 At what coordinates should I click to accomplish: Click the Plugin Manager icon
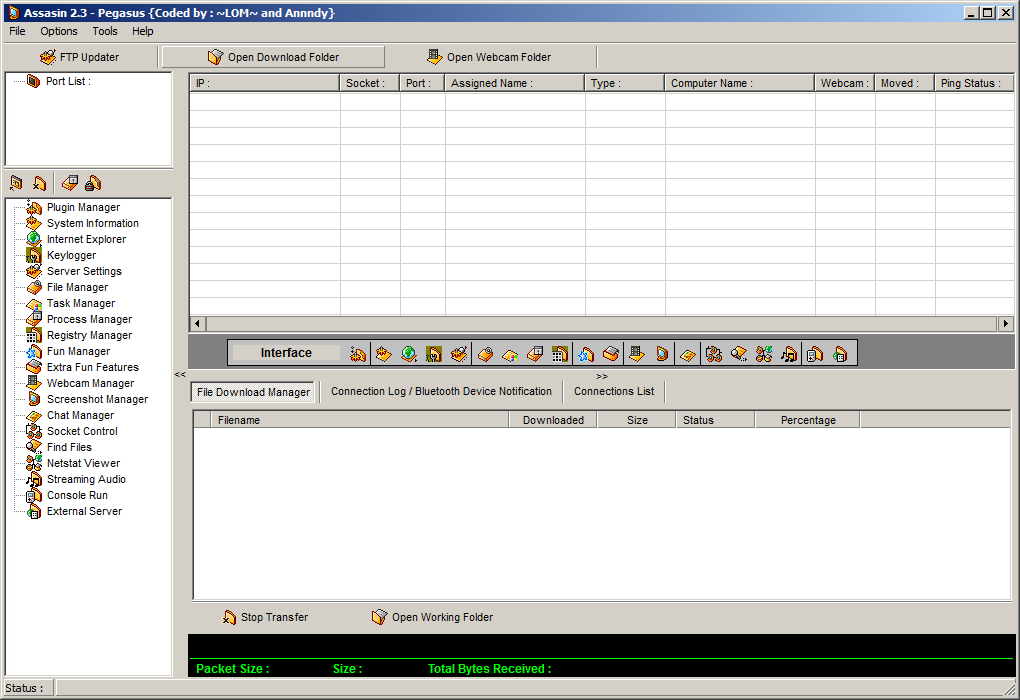pos(34,208)
